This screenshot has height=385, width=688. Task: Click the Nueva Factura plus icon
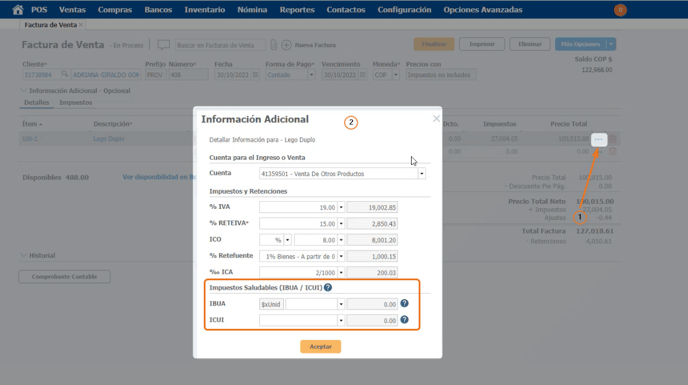[x=286, y=45]
